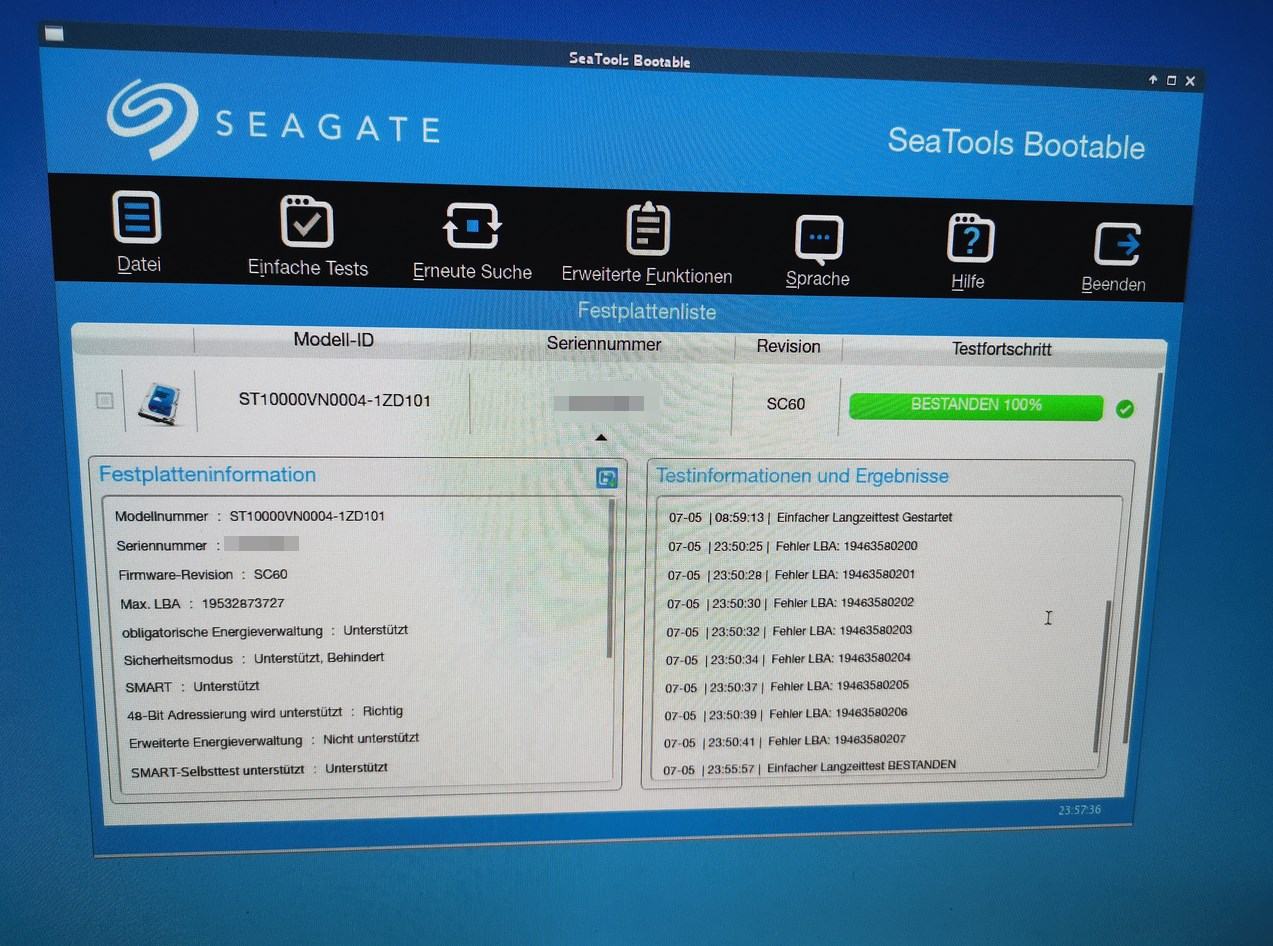The height and width of the screenshot is (946, 1273).
Task: Select the Firmware-Revision SC60 line
Action: tap(203, 575)
